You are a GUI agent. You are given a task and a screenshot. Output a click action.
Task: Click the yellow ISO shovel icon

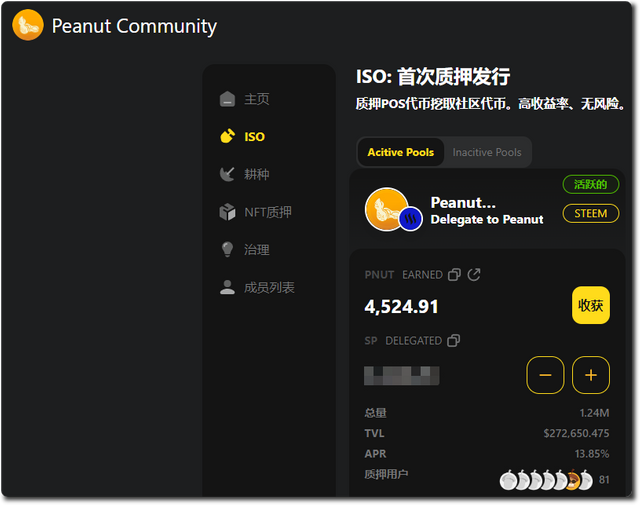(227, 136)
